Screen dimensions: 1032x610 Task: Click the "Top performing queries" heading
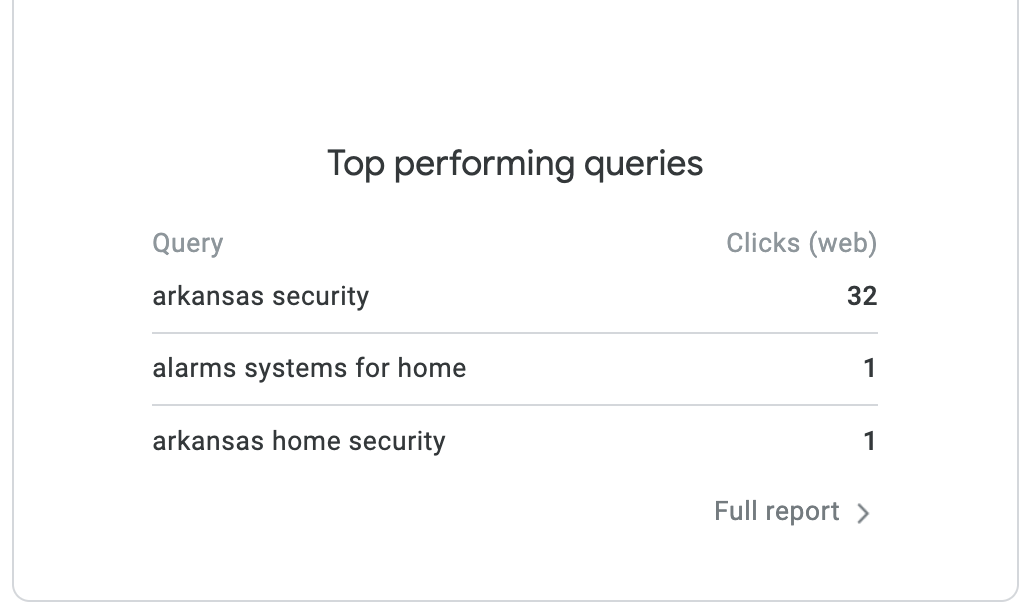(x=515, y=163)
